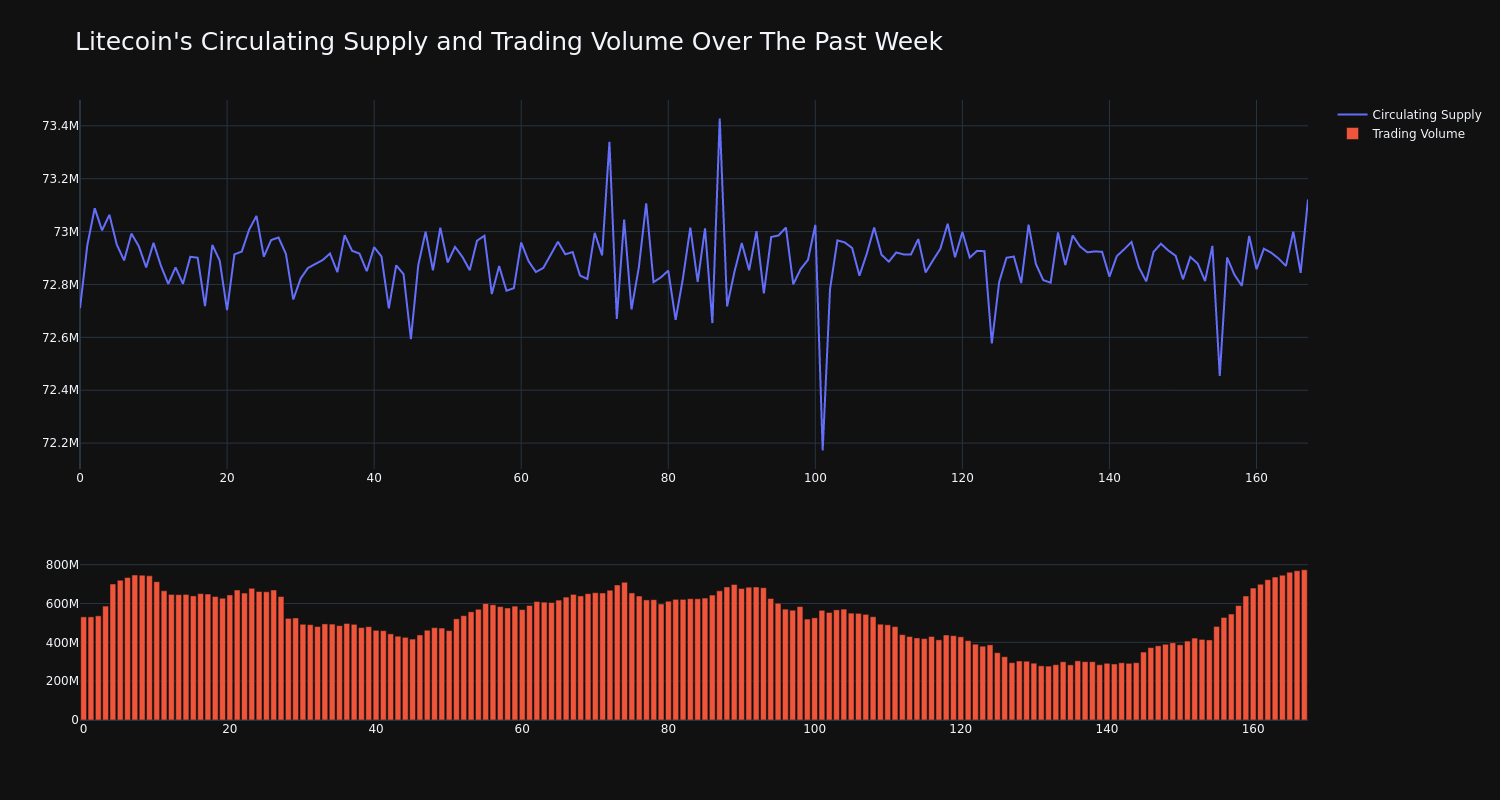1500x800 pixels.
Task: Click the 72.2M y-axis label
Action: tap(60, 443)
